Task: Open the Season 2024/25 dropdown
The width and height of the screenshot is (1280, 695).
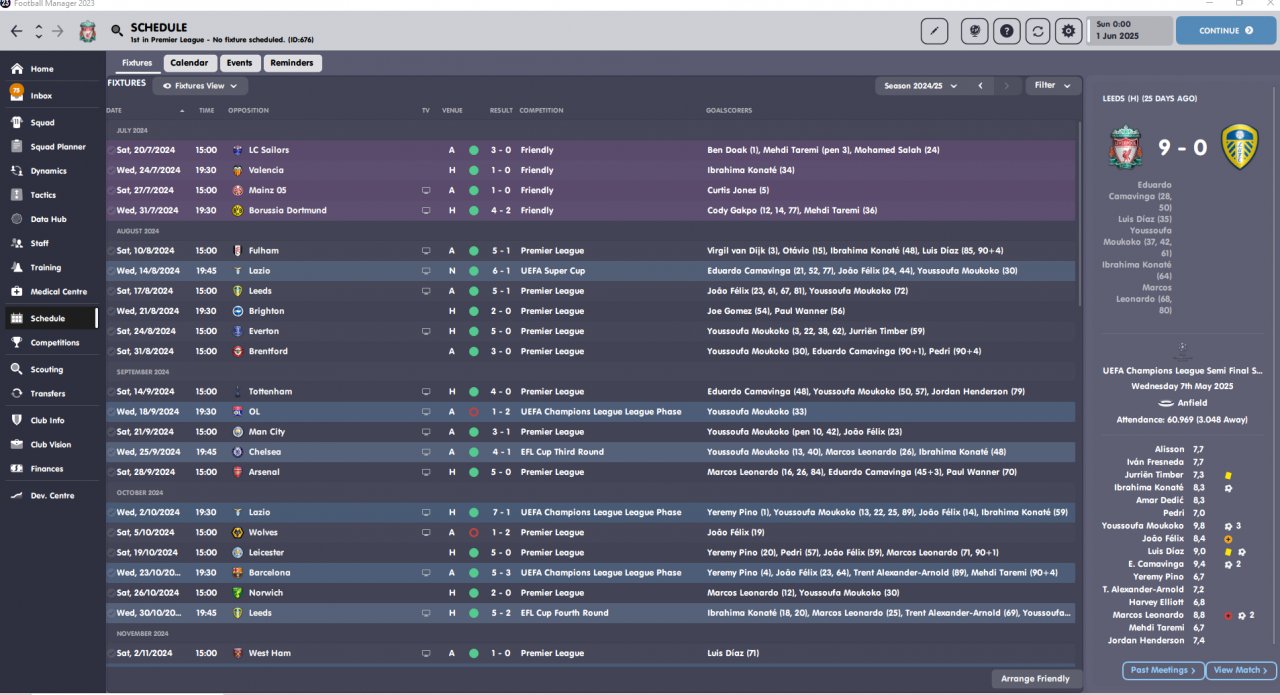Action: tap(921, 86)
